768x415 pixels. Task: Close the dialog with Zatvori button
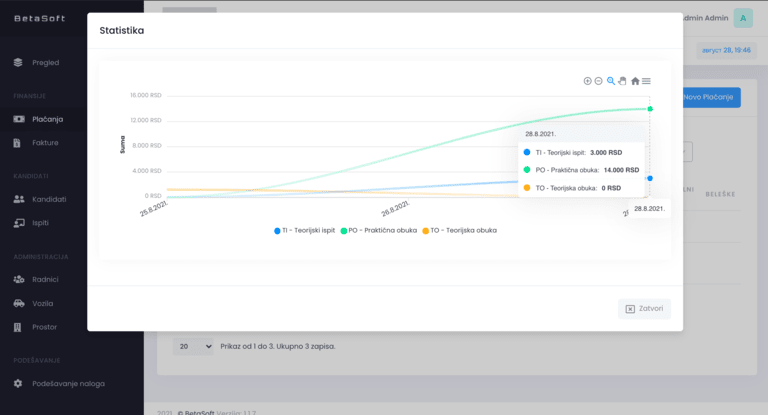[644, 309]
